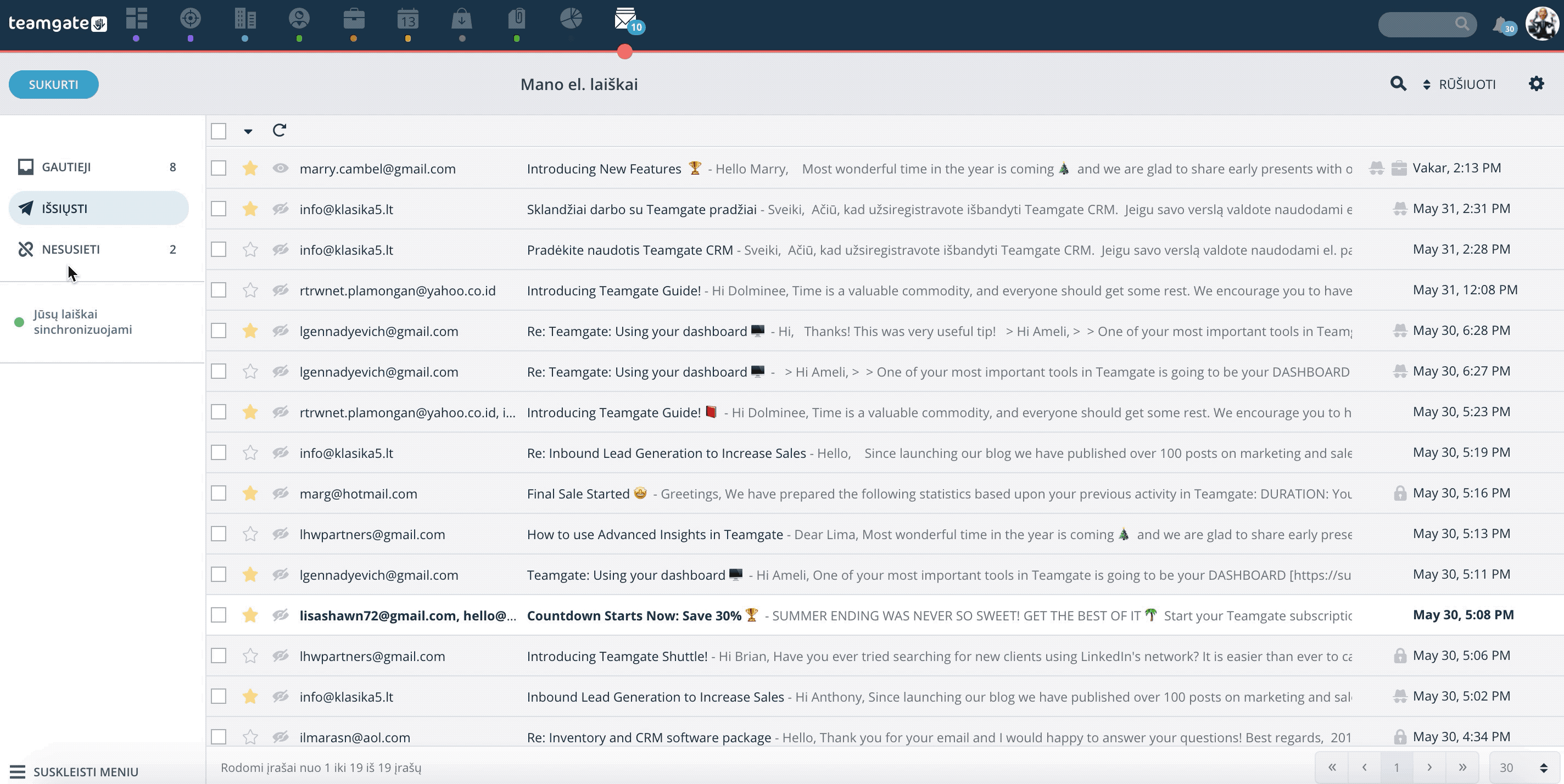
Task: Open the mail icon with badge 10
Action: click(x=625, y=19)
